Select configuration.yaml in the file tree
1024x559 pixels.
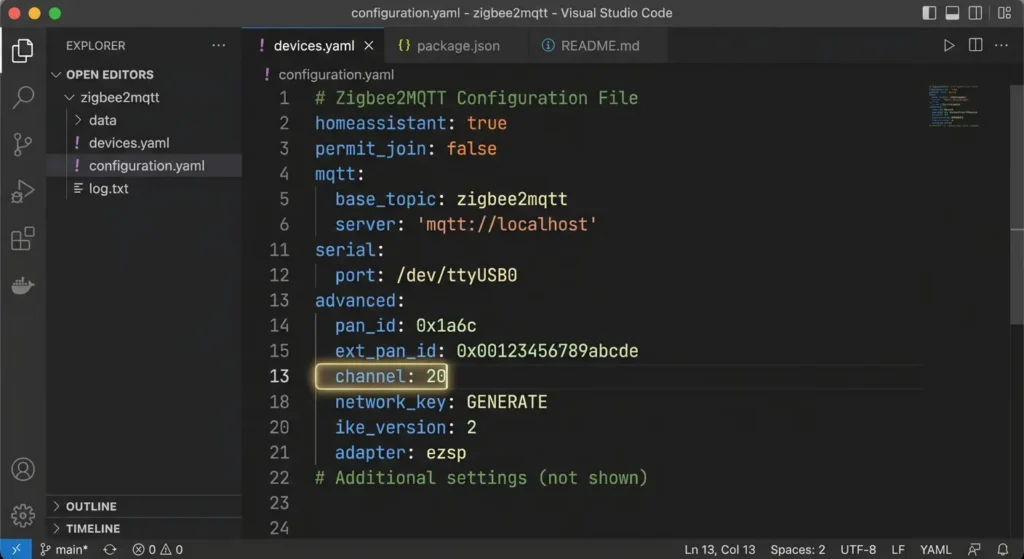146,166
